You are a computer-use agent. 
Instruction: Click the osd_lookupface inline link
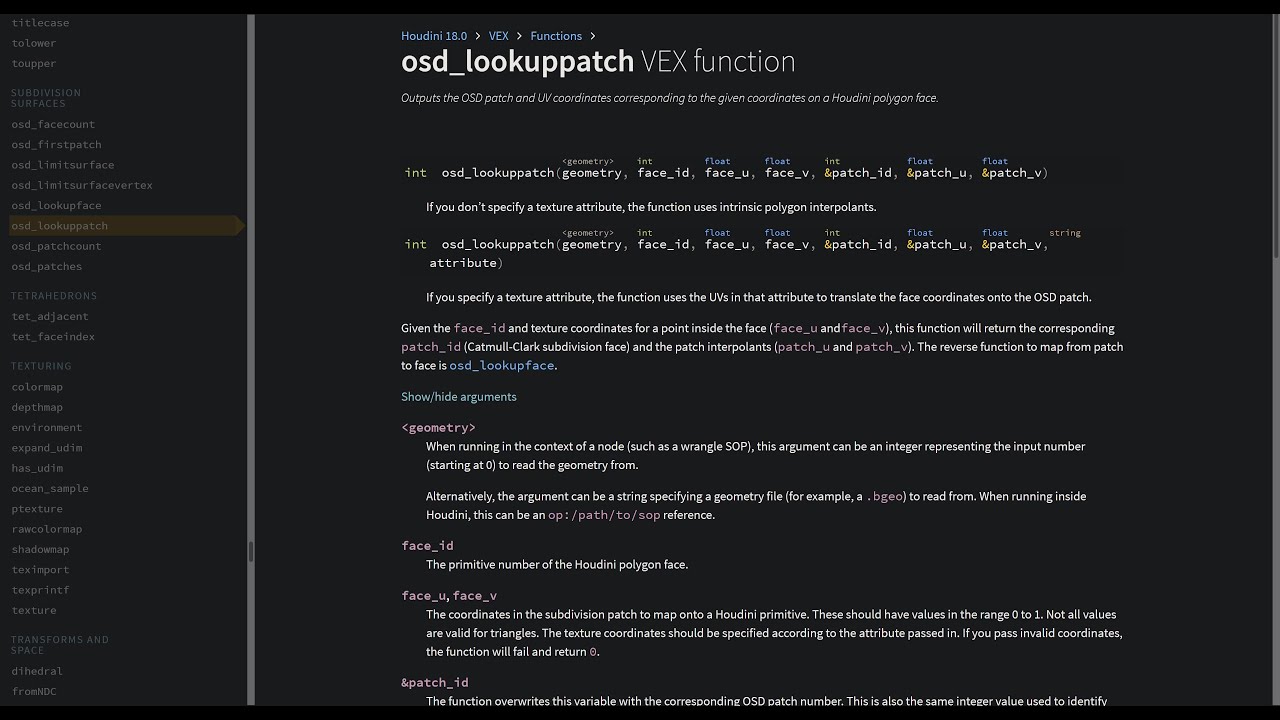[501, 366]
